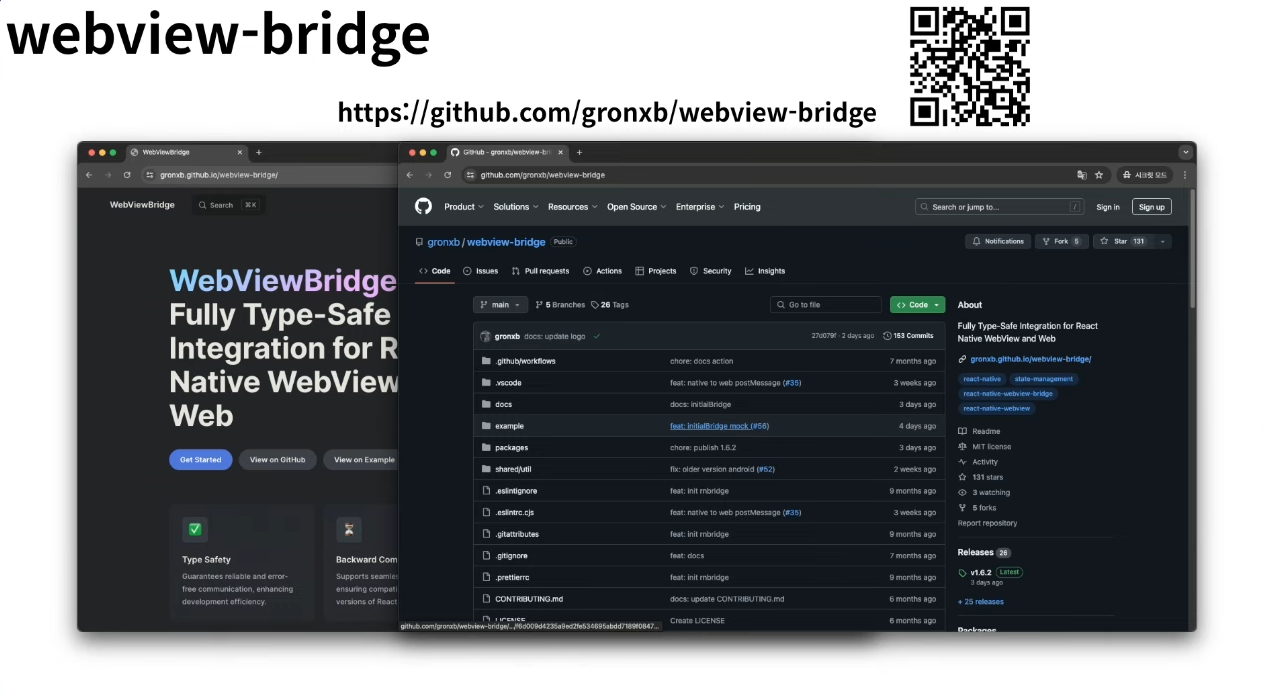Click feat: initialBridge mock commit message
Viewport: 1264px width, 700px height.
click(709, 426)
